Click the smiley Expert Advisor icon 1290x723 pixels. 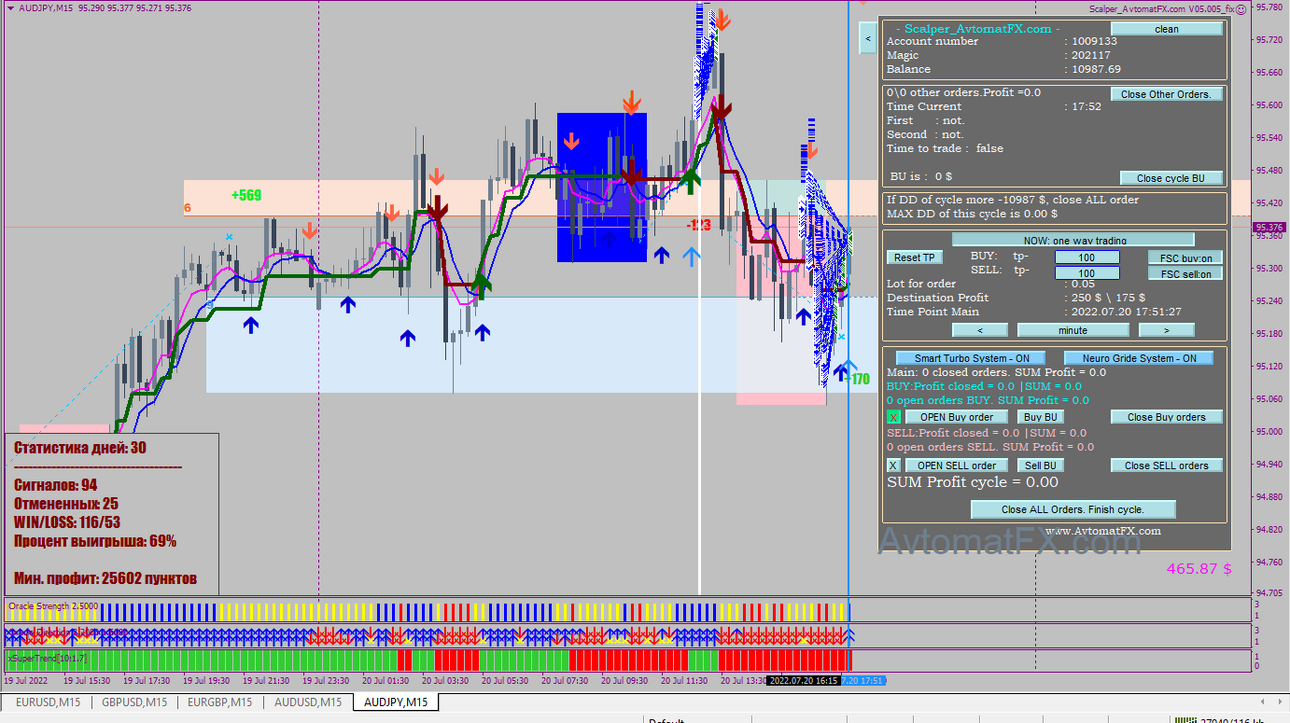tap(1241, 8)
